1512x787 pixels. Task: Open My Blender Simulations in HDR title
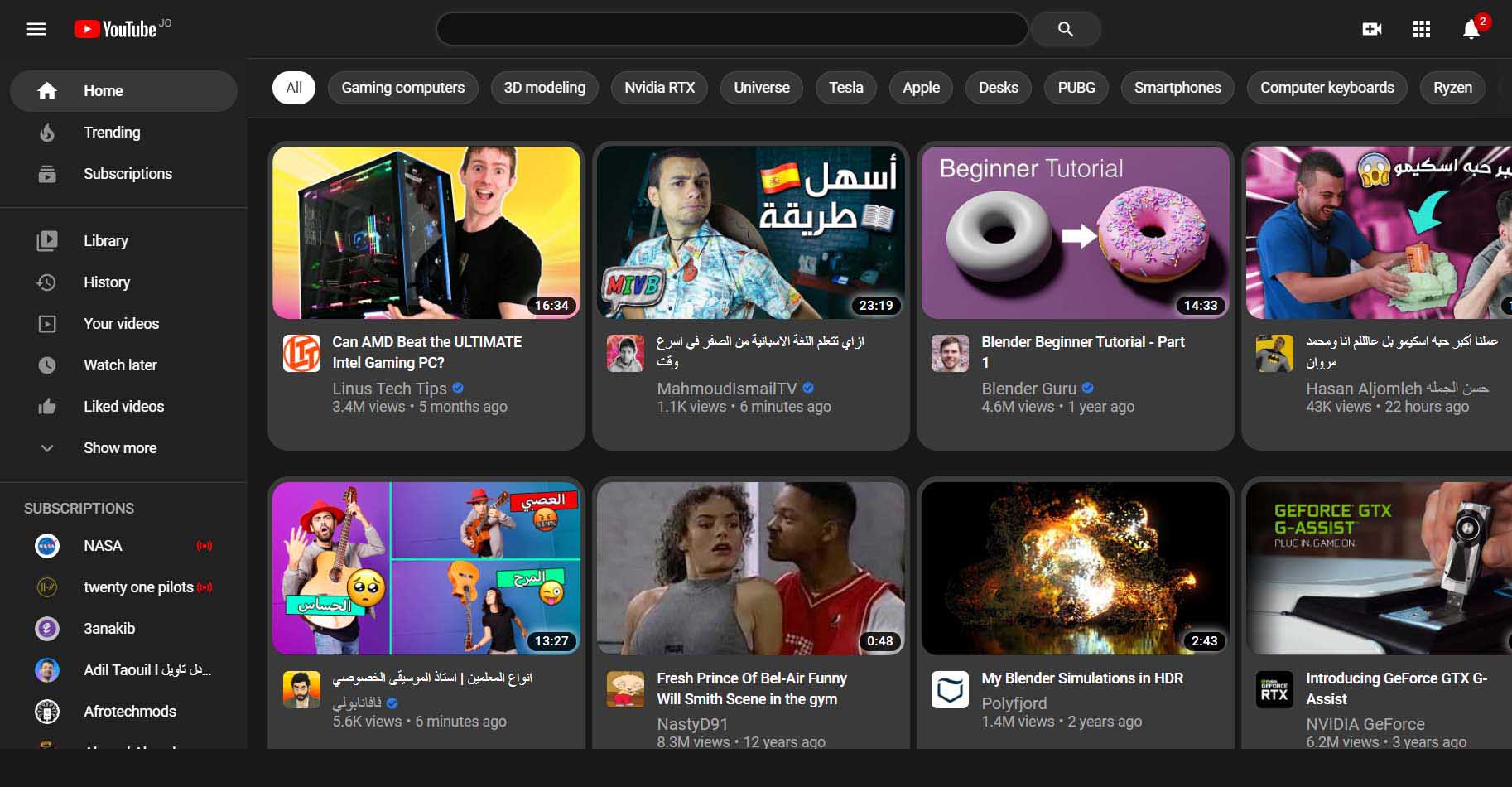click(1082, 678)
